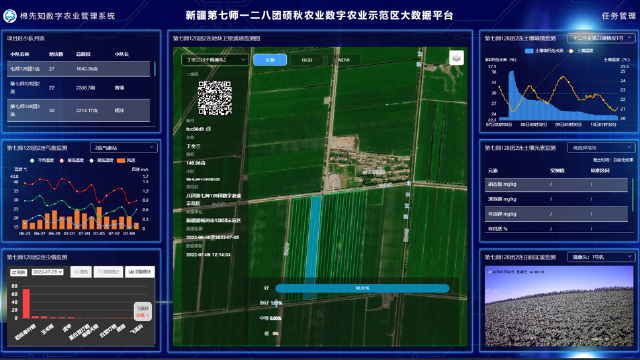
Task: Click the 图片 button in pest monitoring panel
Action: point(81,272)
